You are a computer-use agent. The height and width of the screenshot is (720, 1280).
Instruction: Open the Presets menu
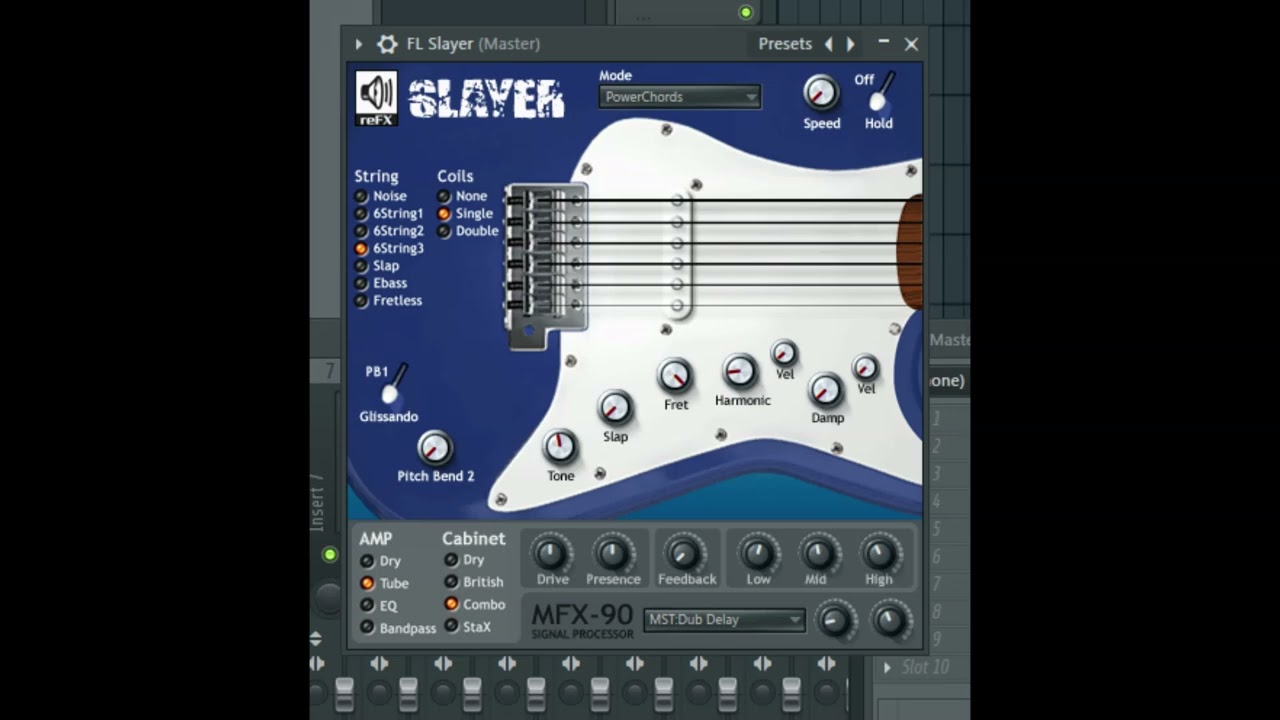(x=785, y=44)
